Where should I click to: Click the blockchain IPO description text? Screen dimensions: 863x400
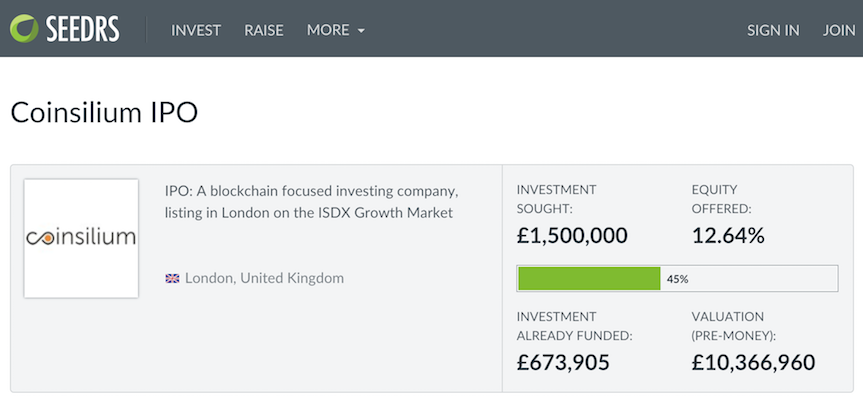coord(310,201)
